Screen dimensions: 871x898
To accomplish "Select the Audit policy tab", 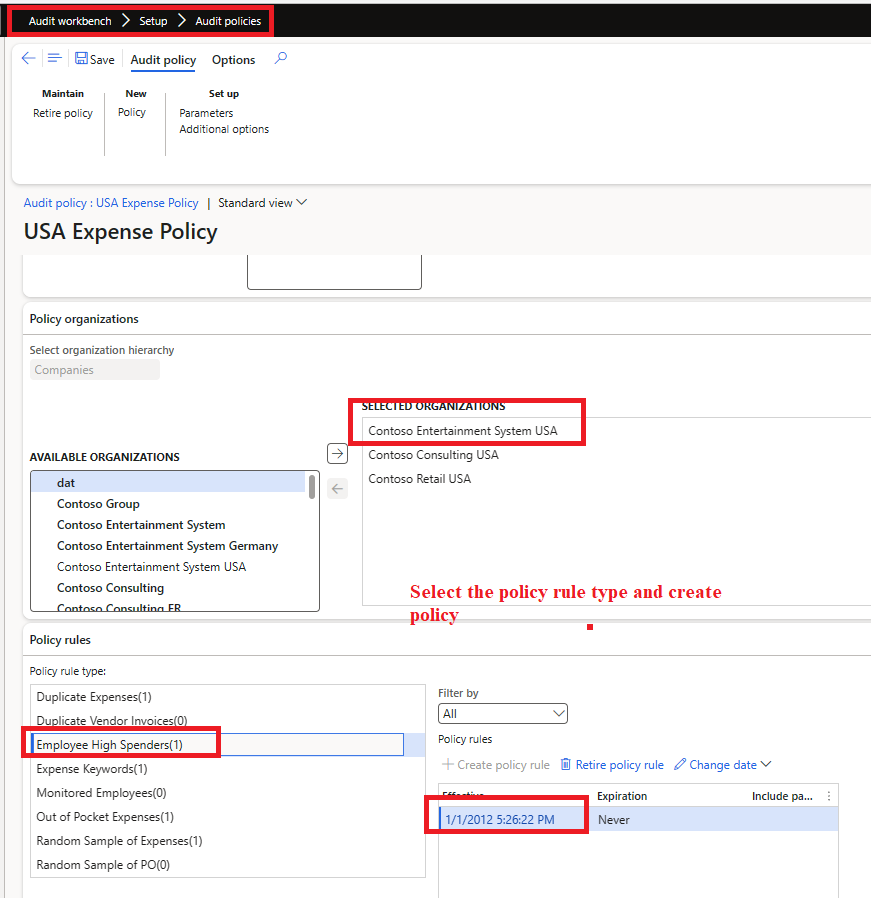I will click(162, 60).
